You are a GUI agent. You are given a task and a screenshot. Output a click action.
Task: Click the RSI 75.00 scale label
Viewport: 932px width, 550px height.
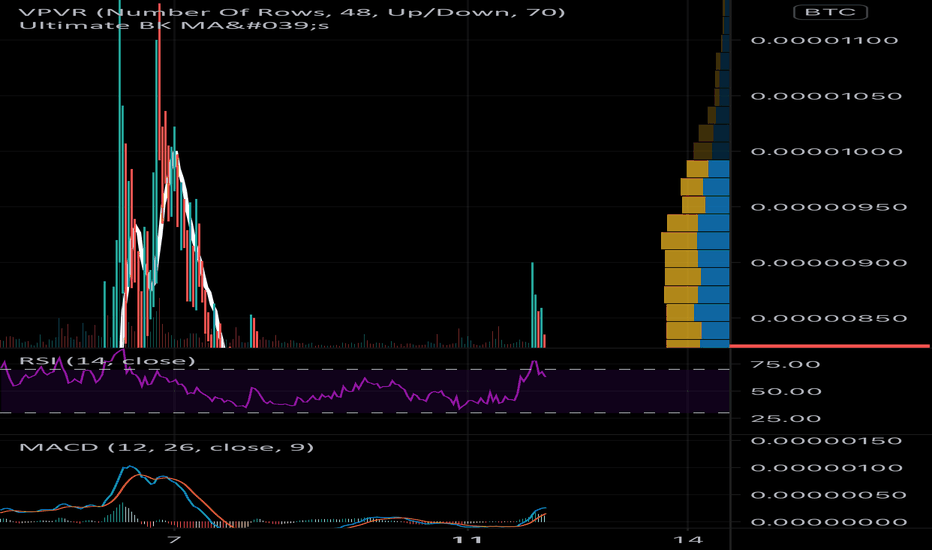(785, 364)
